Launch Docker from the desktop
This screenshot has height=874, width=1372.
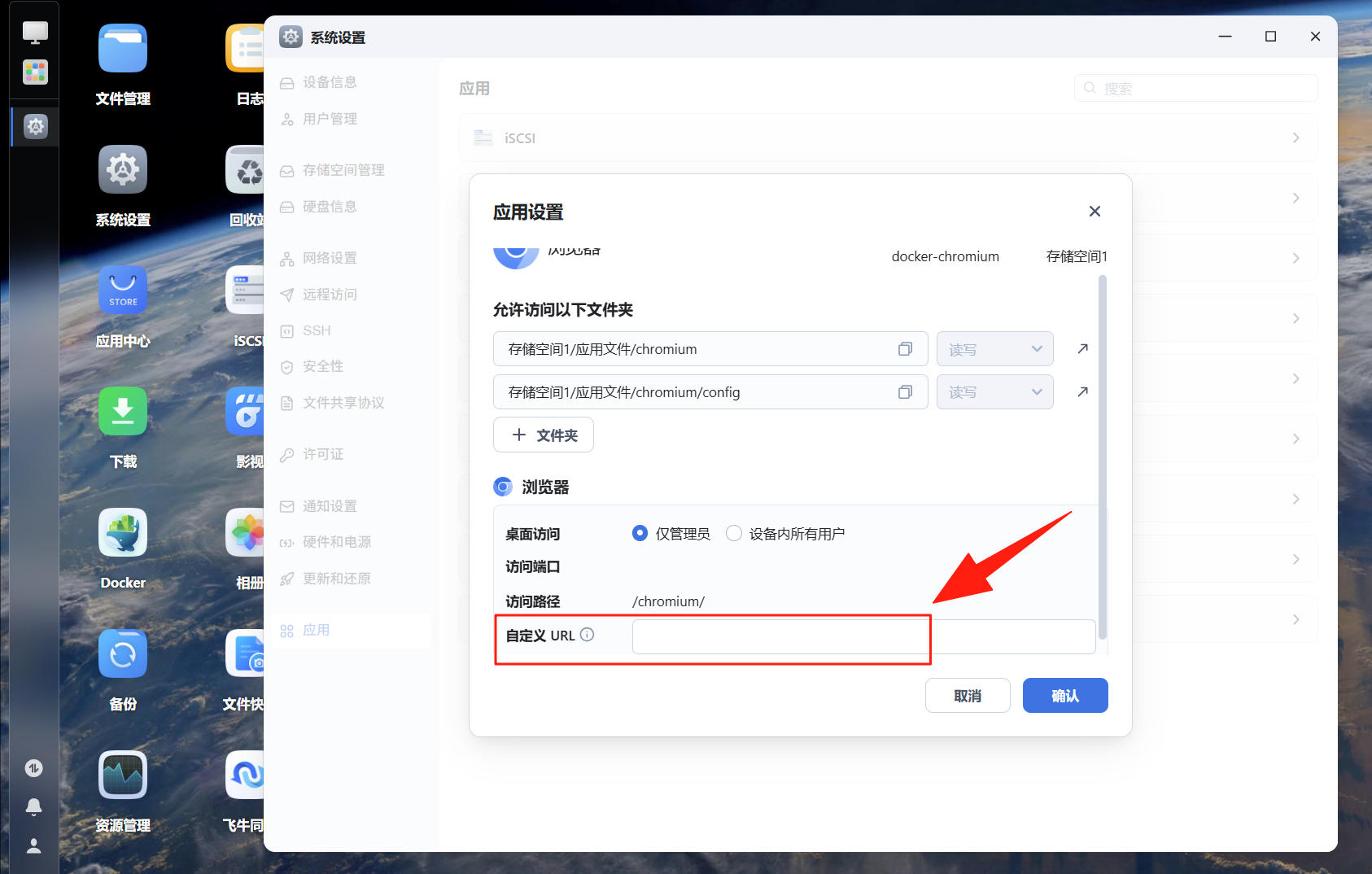tap(123, 532)
